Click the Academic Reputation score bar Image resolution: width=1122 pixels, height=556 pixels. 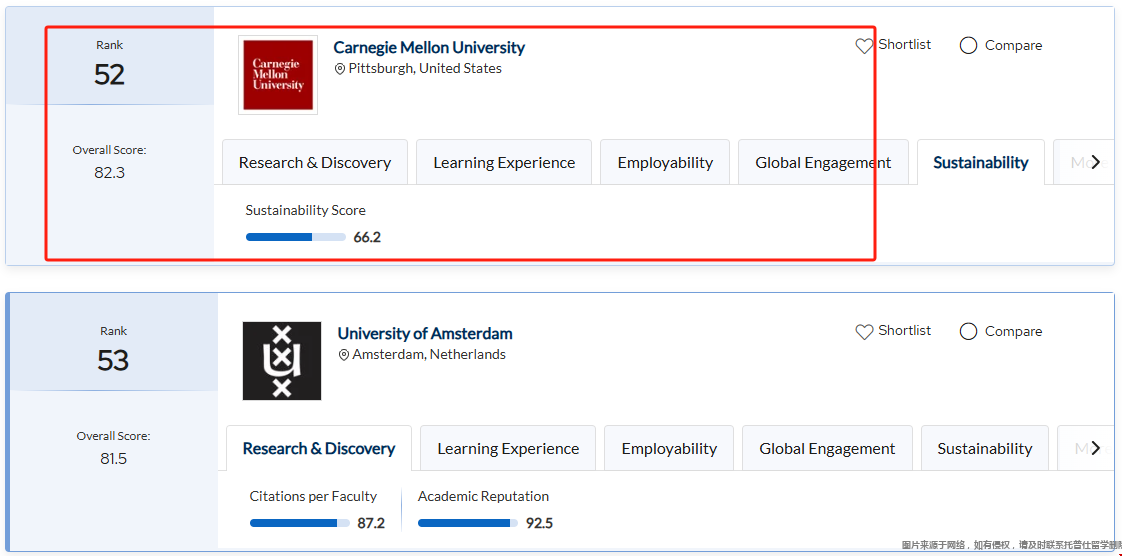[467, 523]
